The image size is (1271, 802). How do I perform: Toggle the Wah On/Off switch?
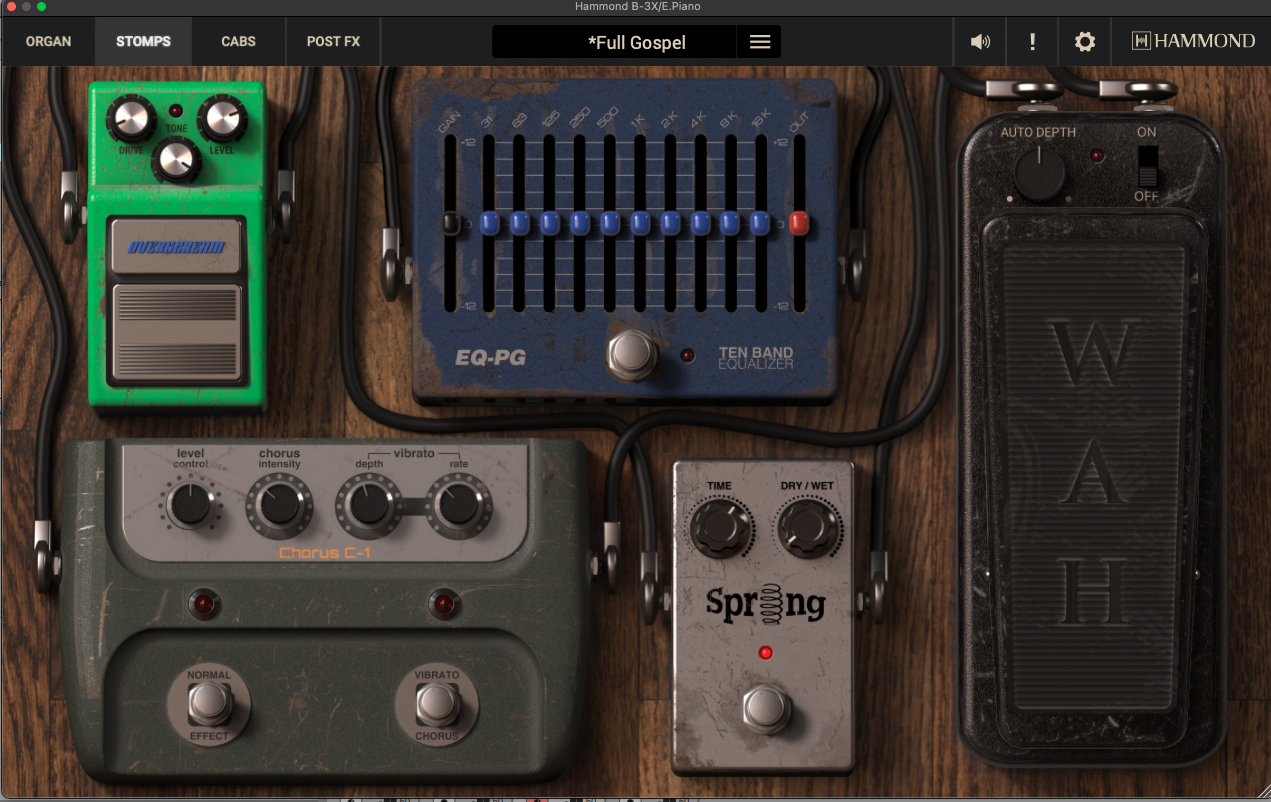[1147, 165]
